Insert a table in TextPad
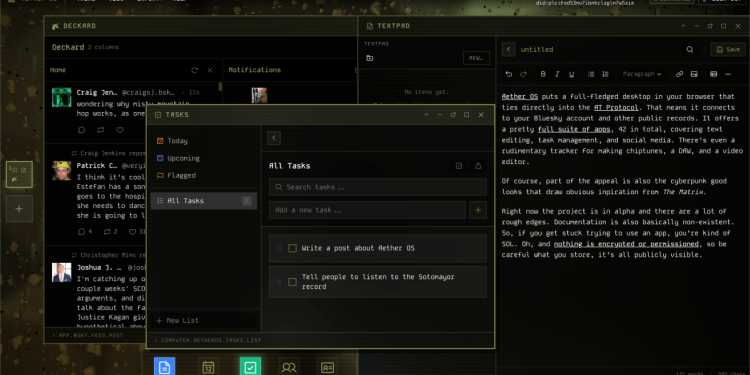 pyautogui.click(x=714, y=74)
